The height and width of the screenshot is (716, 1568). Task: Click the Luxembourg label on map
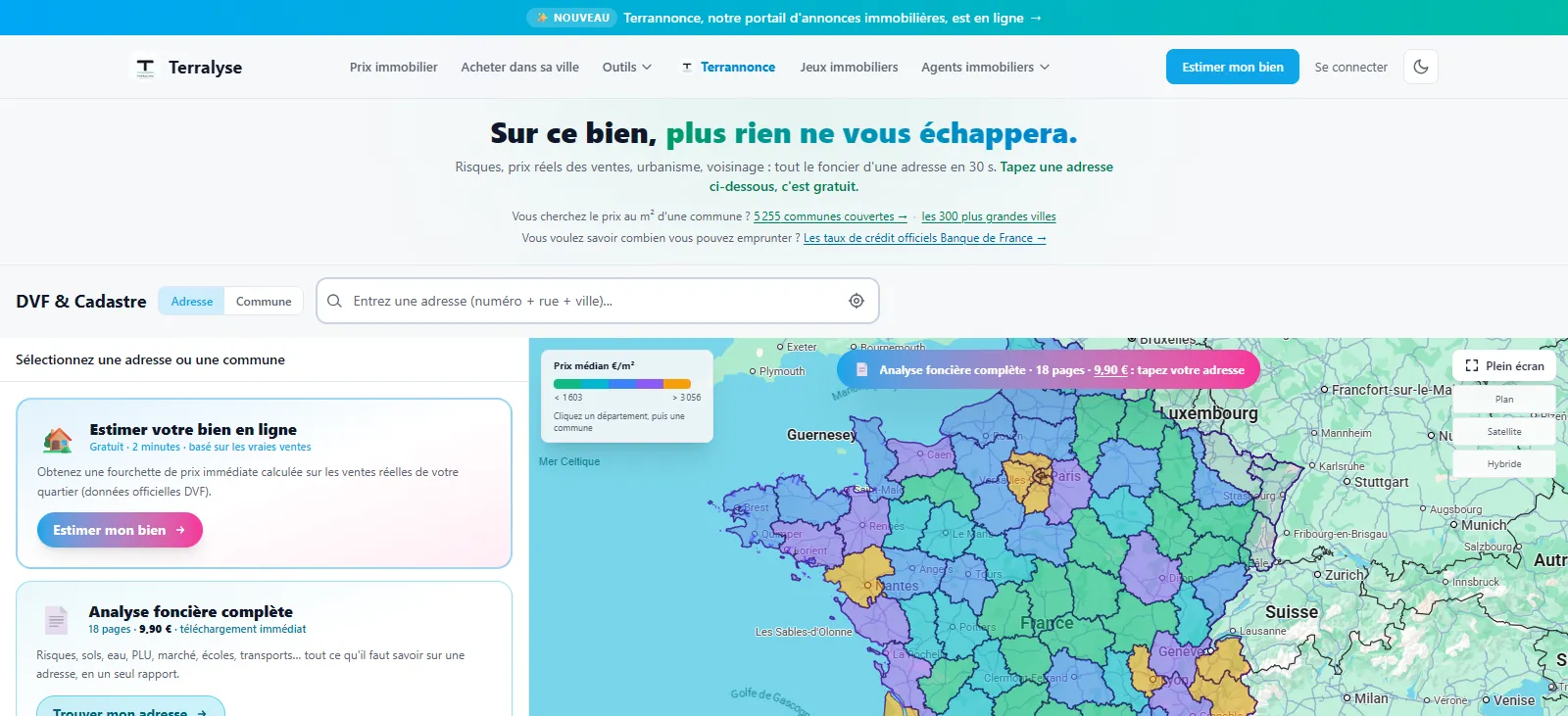[x=1209, y=413]
